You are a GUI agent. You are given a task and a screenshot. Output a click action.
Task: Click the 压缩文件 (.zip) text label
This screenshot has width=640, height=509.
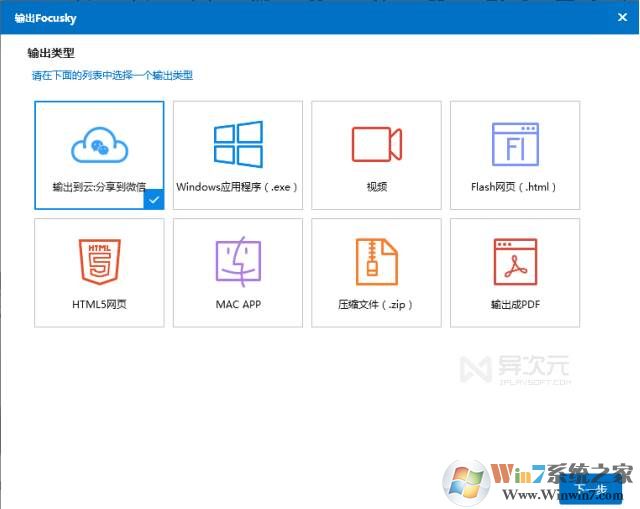tap(376, 304)
